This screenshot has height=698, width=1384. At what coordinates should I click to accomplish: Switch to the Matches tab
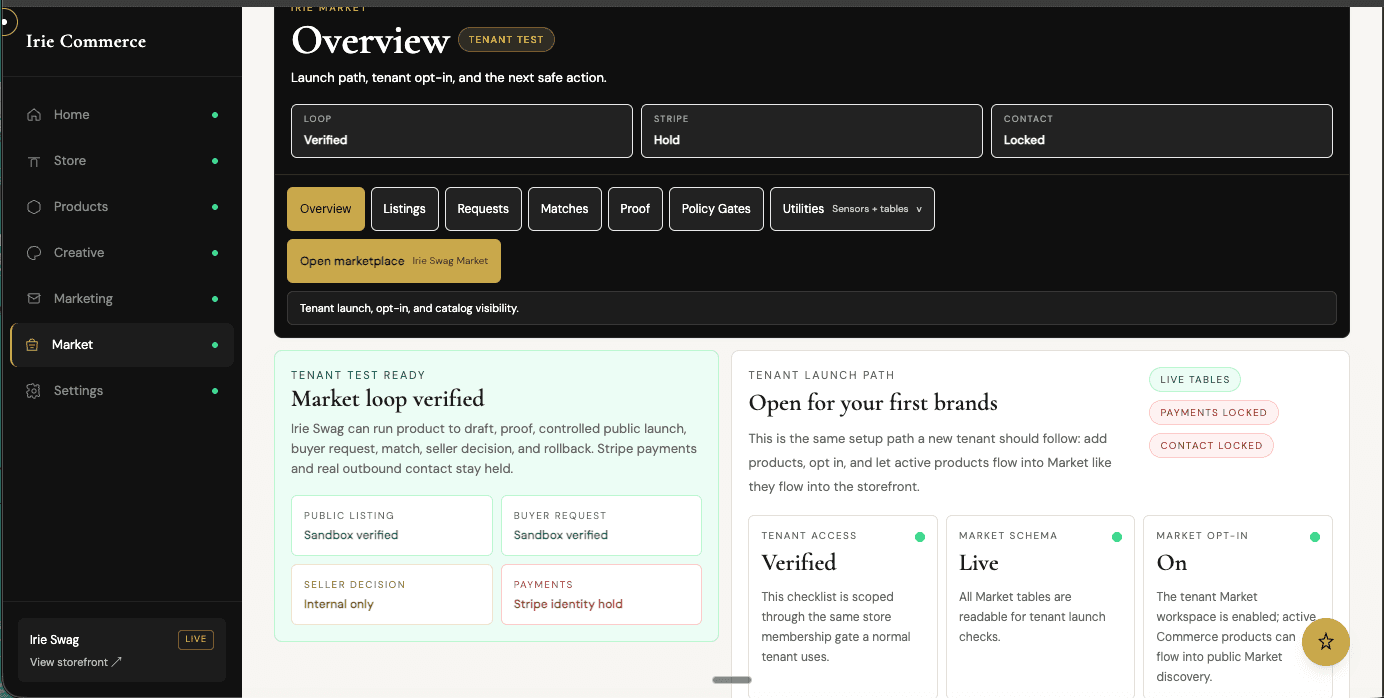[565, 209]
